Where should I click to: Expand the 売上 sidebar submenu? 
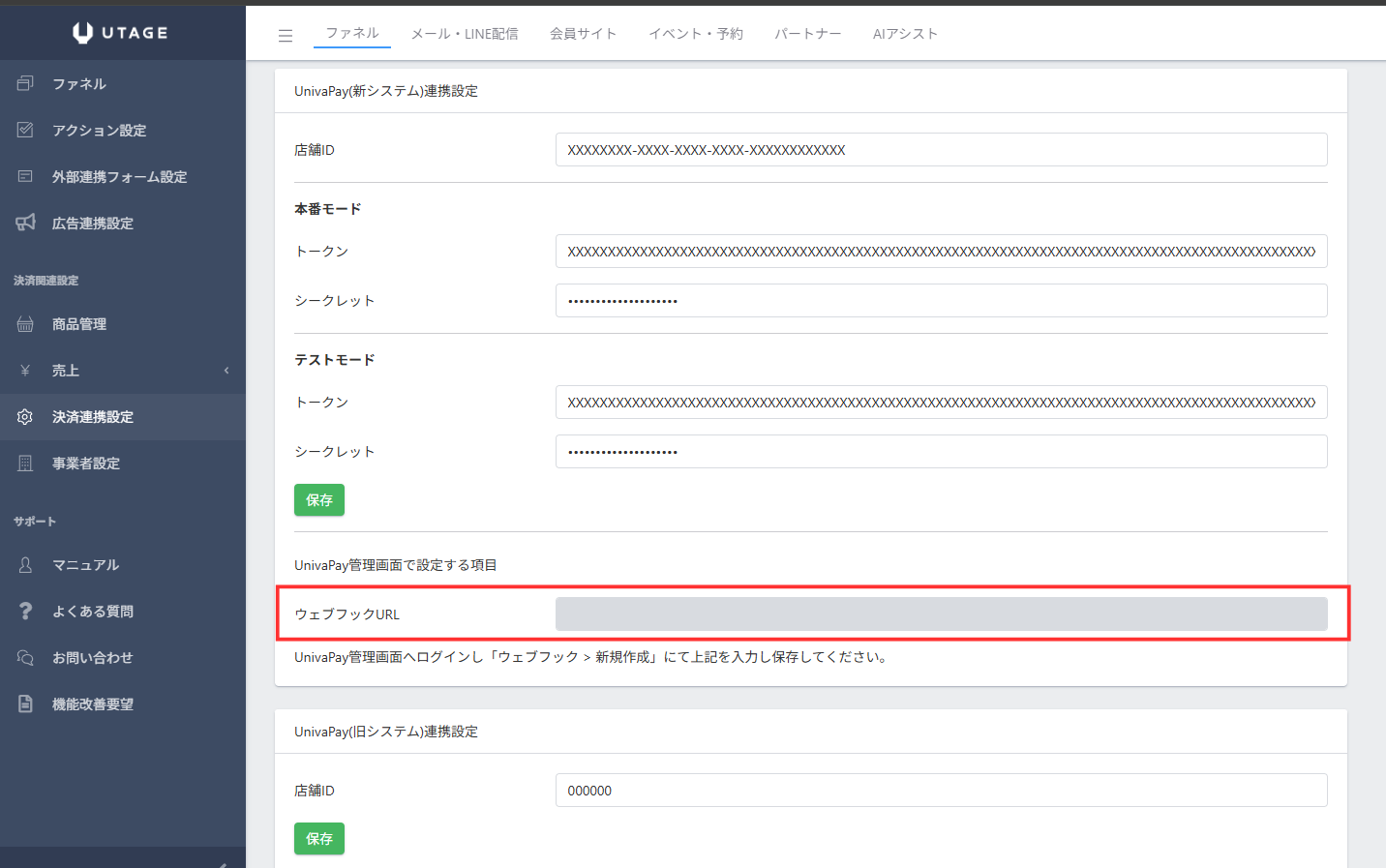(226, 371)
